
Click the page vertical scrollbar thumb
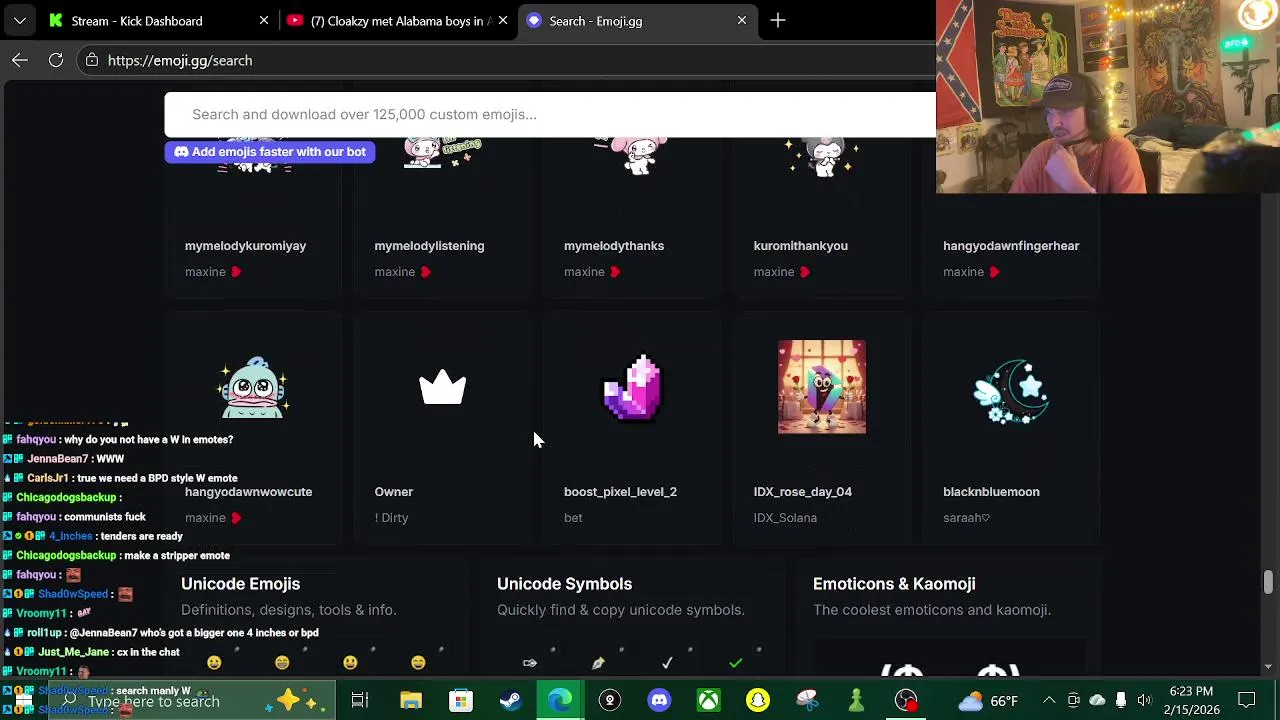1269,582
